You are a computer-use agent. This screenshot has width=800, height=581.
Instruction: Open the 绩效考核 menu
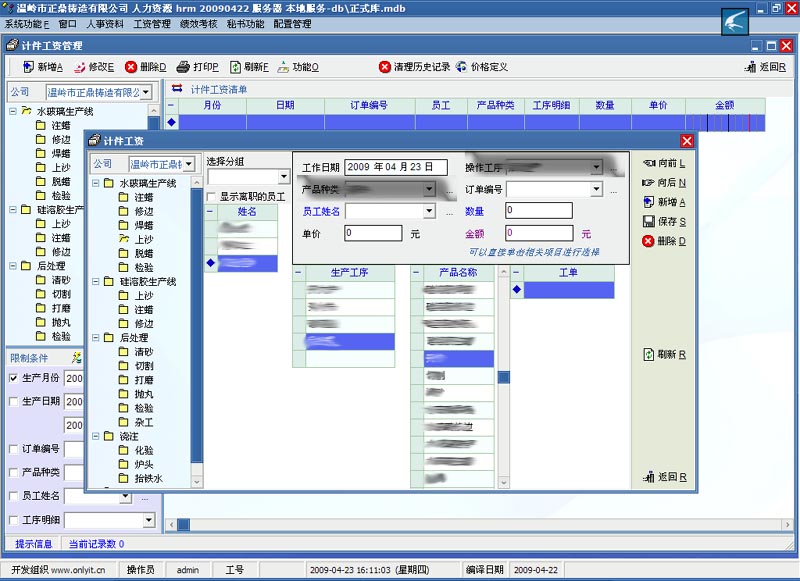pyautogui.click(x=197, y=23)
